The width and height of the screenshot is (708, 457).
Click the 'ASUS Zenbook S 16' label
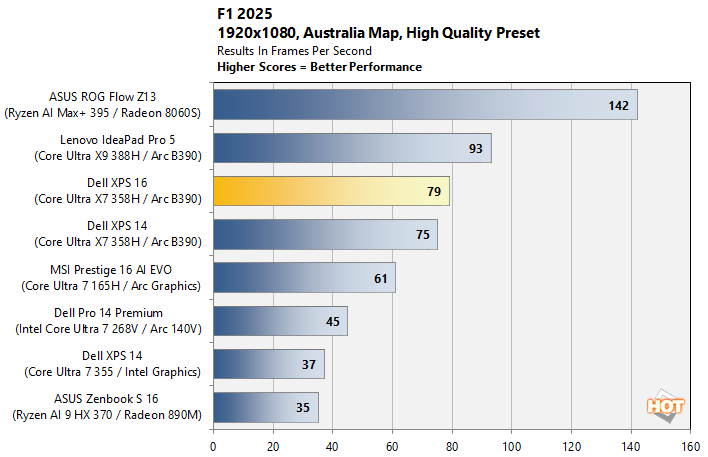[x=106, y=399]
